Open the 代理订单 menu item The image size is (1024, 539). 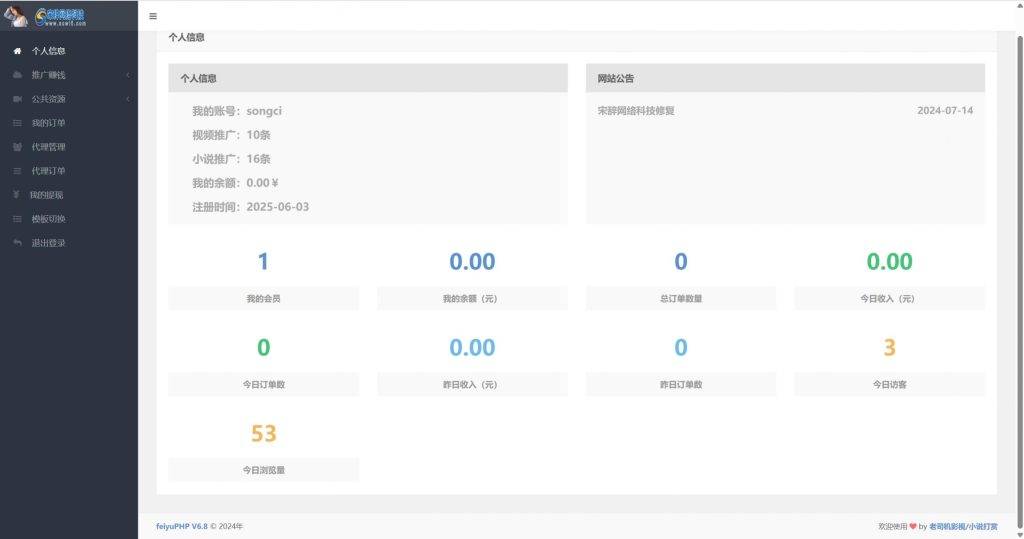tap(48, 171)
